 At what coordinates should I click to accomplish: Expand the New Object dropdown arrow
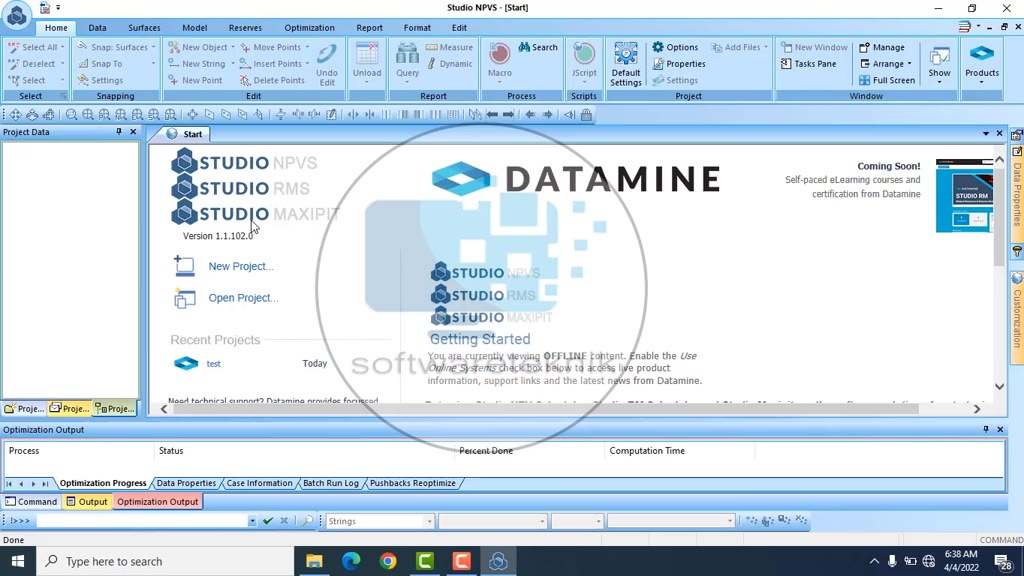coord(232,47)
